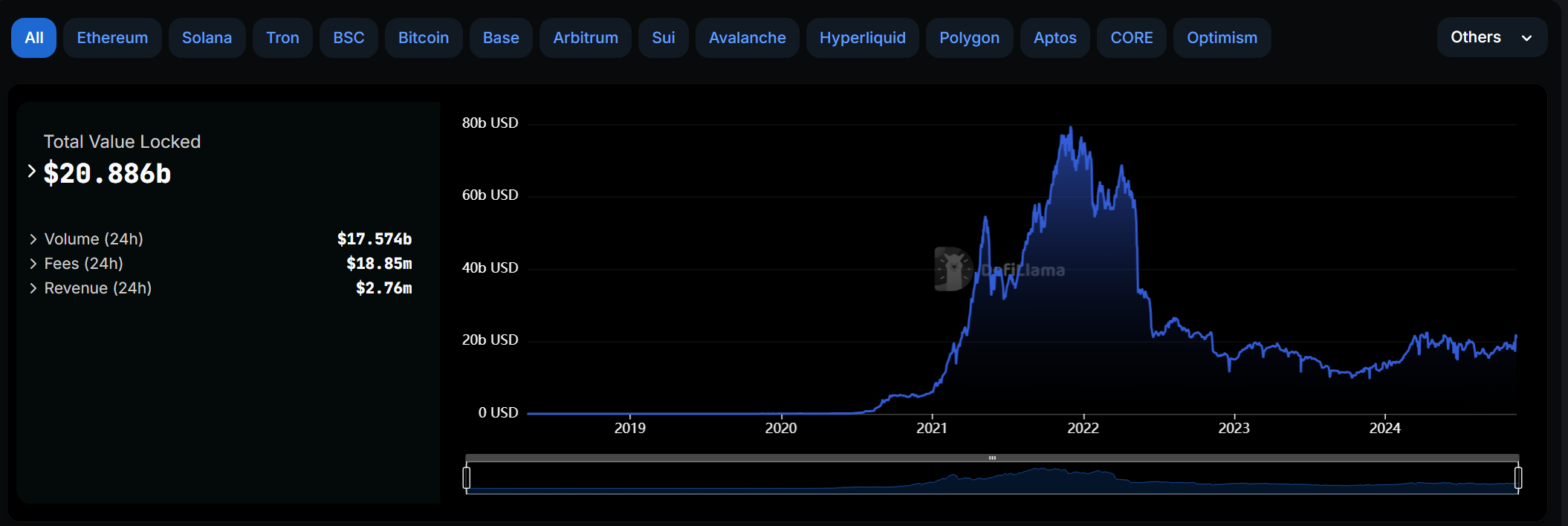The width and height of the screenshot is (1568, 526).
Task: Switch to the Sui tab
Action: click(664, 38)
